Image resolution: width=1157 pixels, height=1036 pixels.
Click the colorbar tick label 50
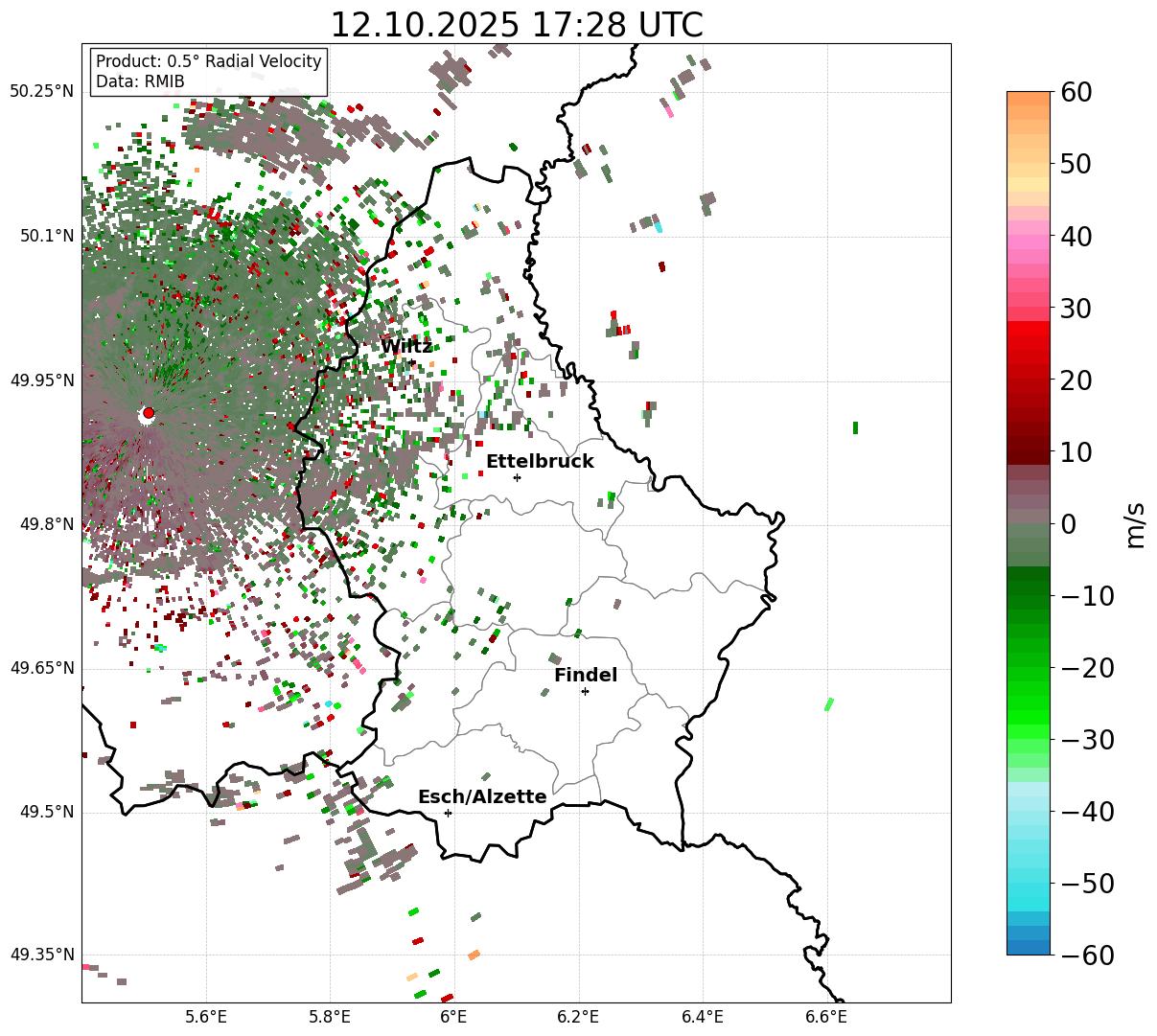coord(1076,164)
